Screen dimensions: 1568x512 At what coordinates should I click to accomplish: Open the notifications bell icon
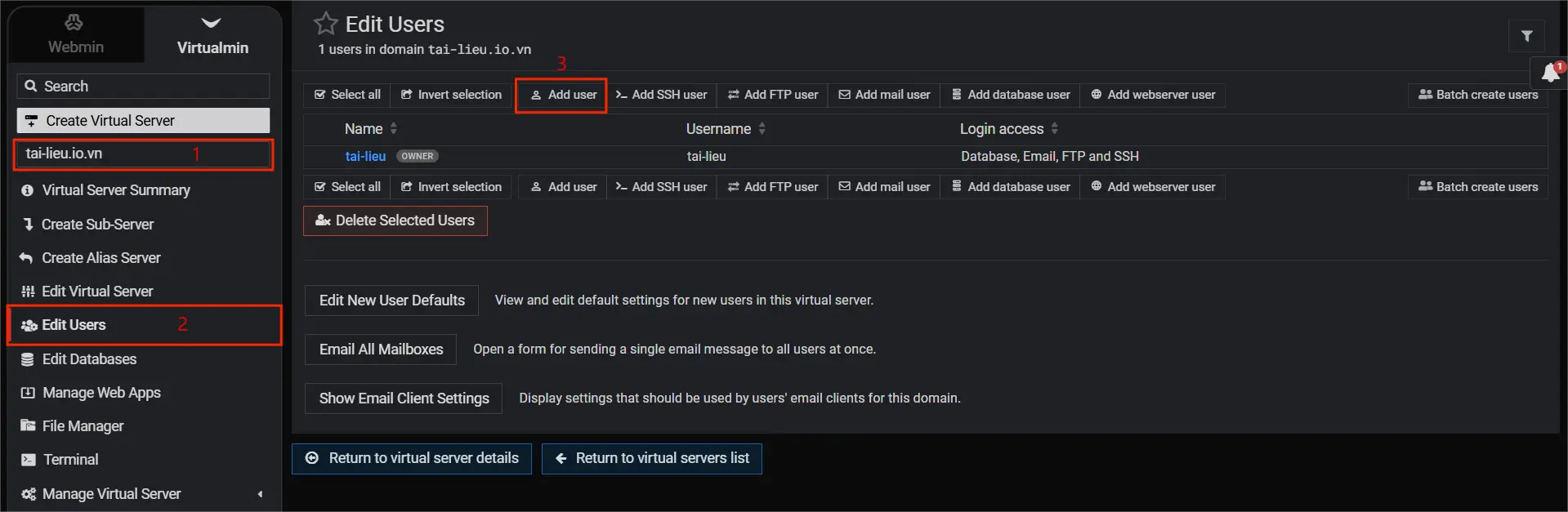coord(1550,73)
